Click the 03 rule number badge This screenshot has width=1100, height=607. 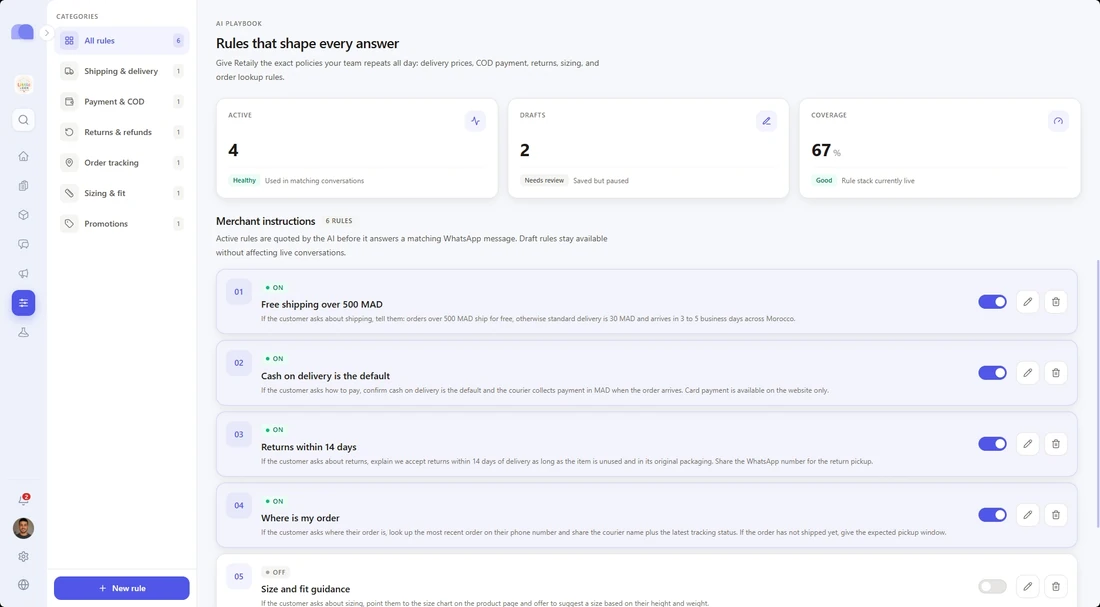click(239, 434)
